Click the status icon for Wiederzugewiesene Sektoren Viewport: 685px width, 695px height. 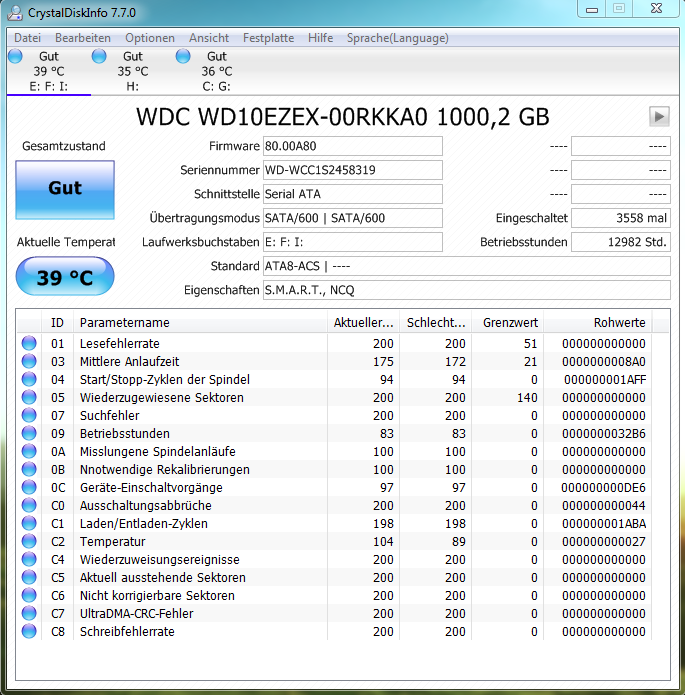[x=29, y=398]
